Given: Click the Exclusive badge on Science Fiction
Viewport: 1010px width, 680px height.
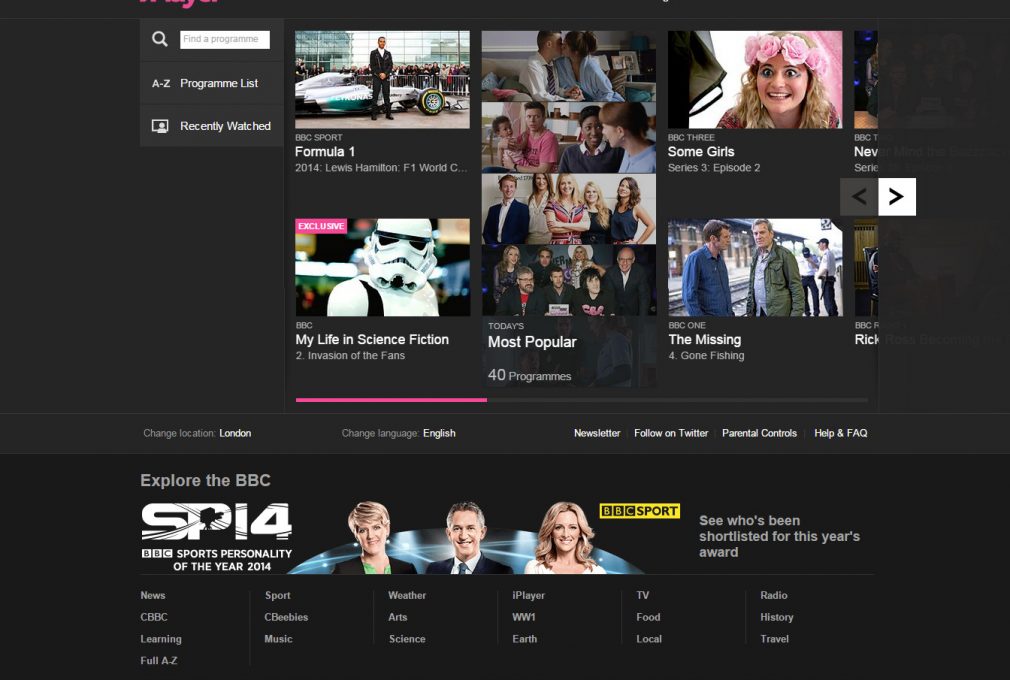Looking at the screenshot, I should [x=320, y=226].
